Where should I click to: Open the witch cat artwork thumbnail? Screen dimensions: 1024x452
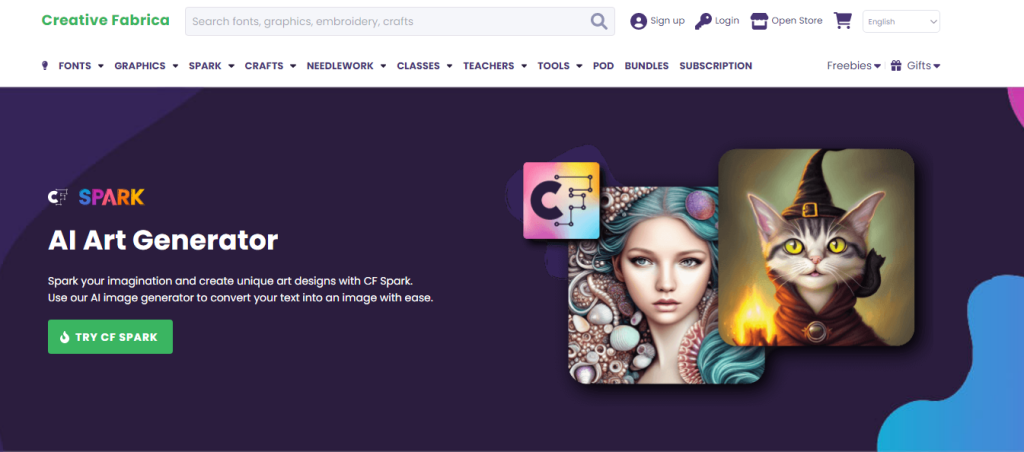pyautogui.click(x=816, y=248)
